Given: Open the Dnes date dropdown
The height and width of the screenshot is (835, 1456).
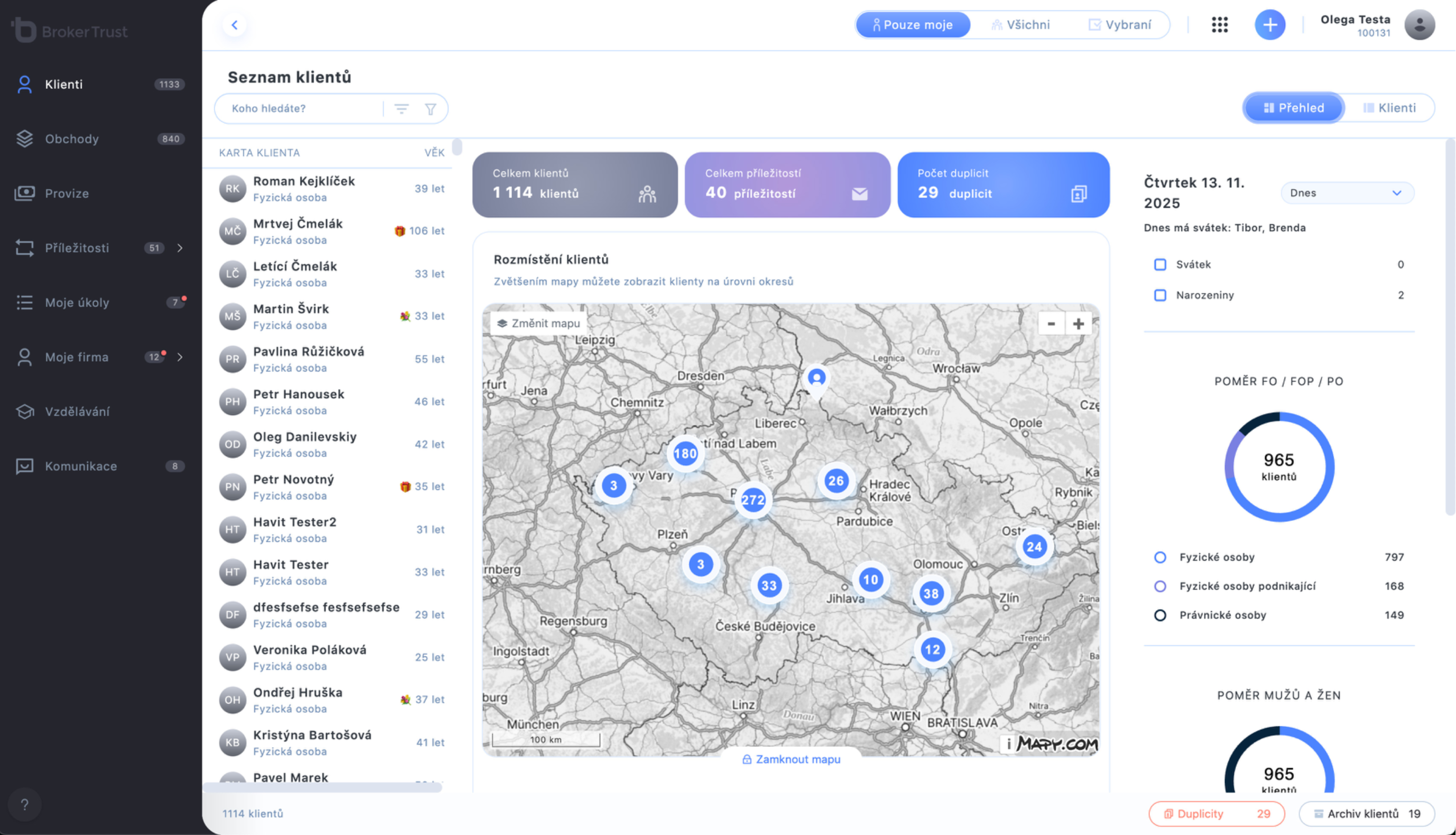Looking at the screenshot, I should pos(1346,193).
